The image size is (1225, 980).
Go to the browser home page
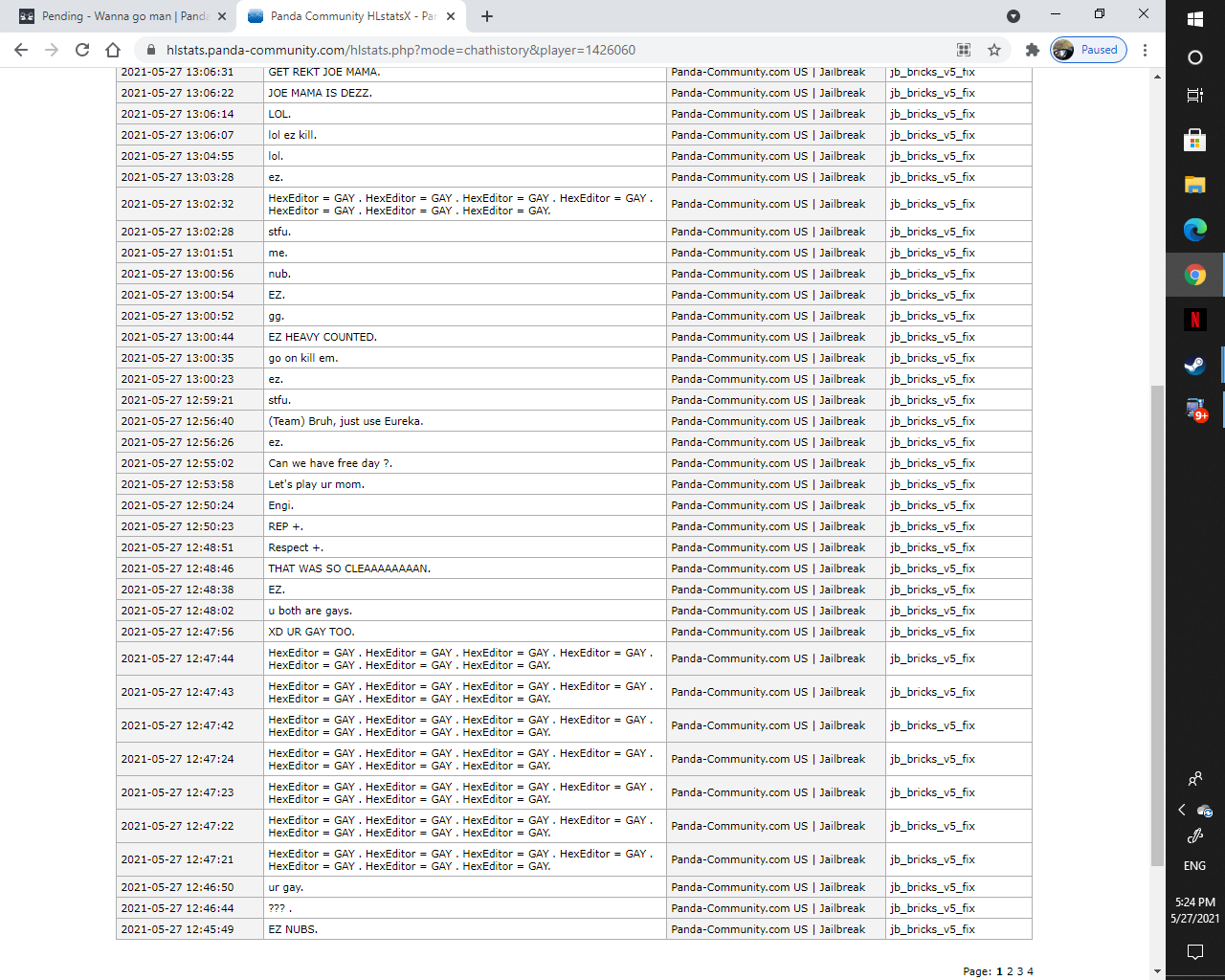(x=113, y=50)
